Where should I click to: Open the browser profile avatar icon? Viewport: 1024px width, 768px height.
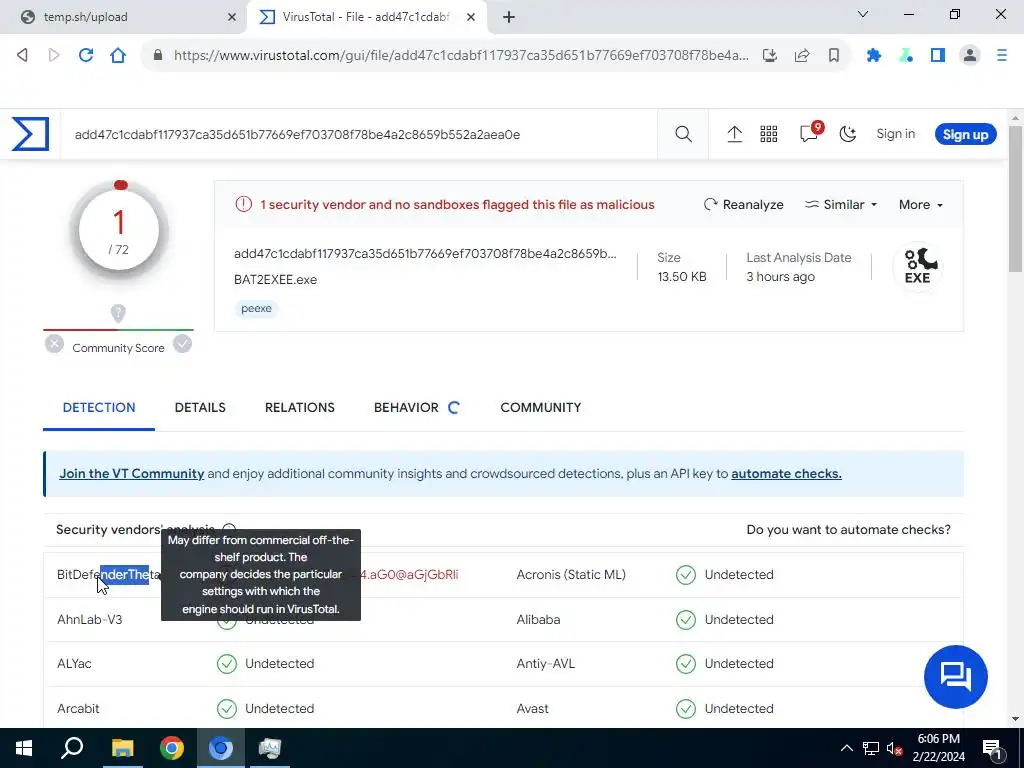pyautogui.click(x=970, y=56)
